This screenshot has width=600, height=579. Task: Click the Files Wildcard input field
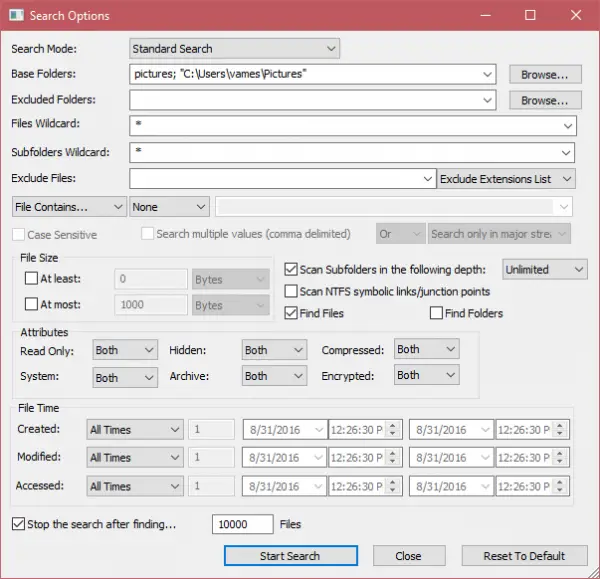pos(352,126)
